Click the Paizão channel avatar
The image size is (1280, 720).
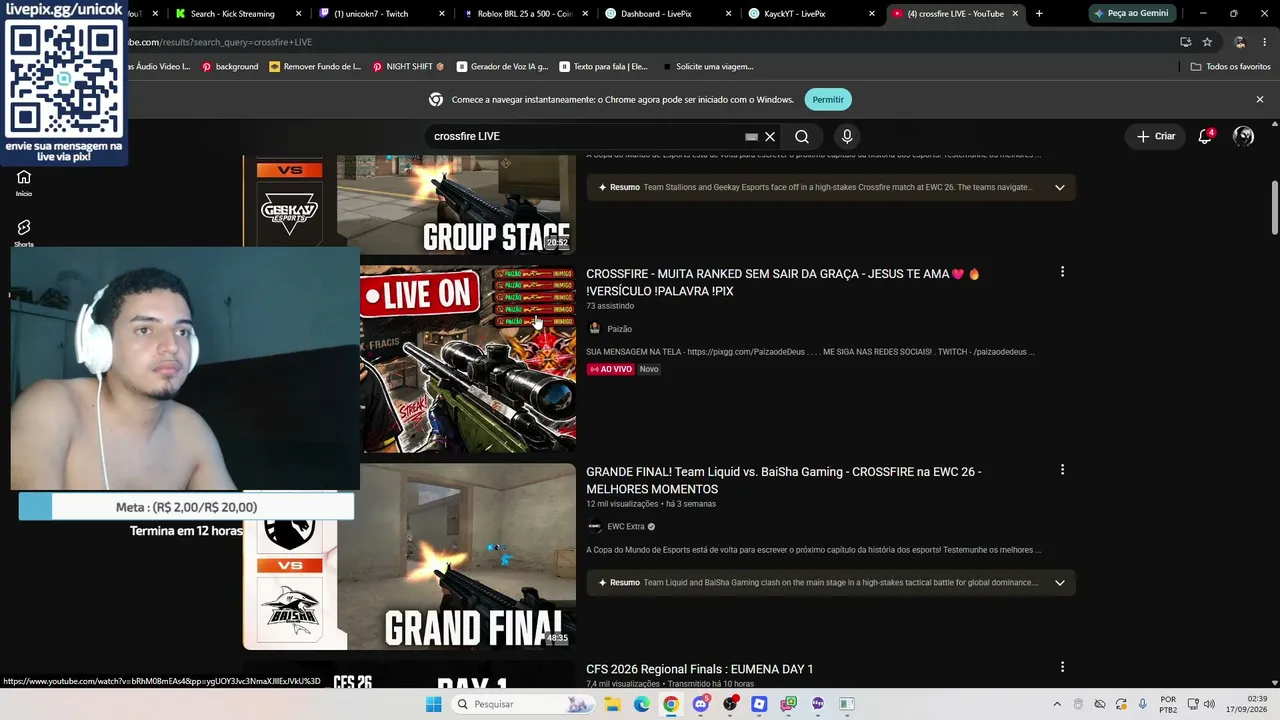click(594, 329)
